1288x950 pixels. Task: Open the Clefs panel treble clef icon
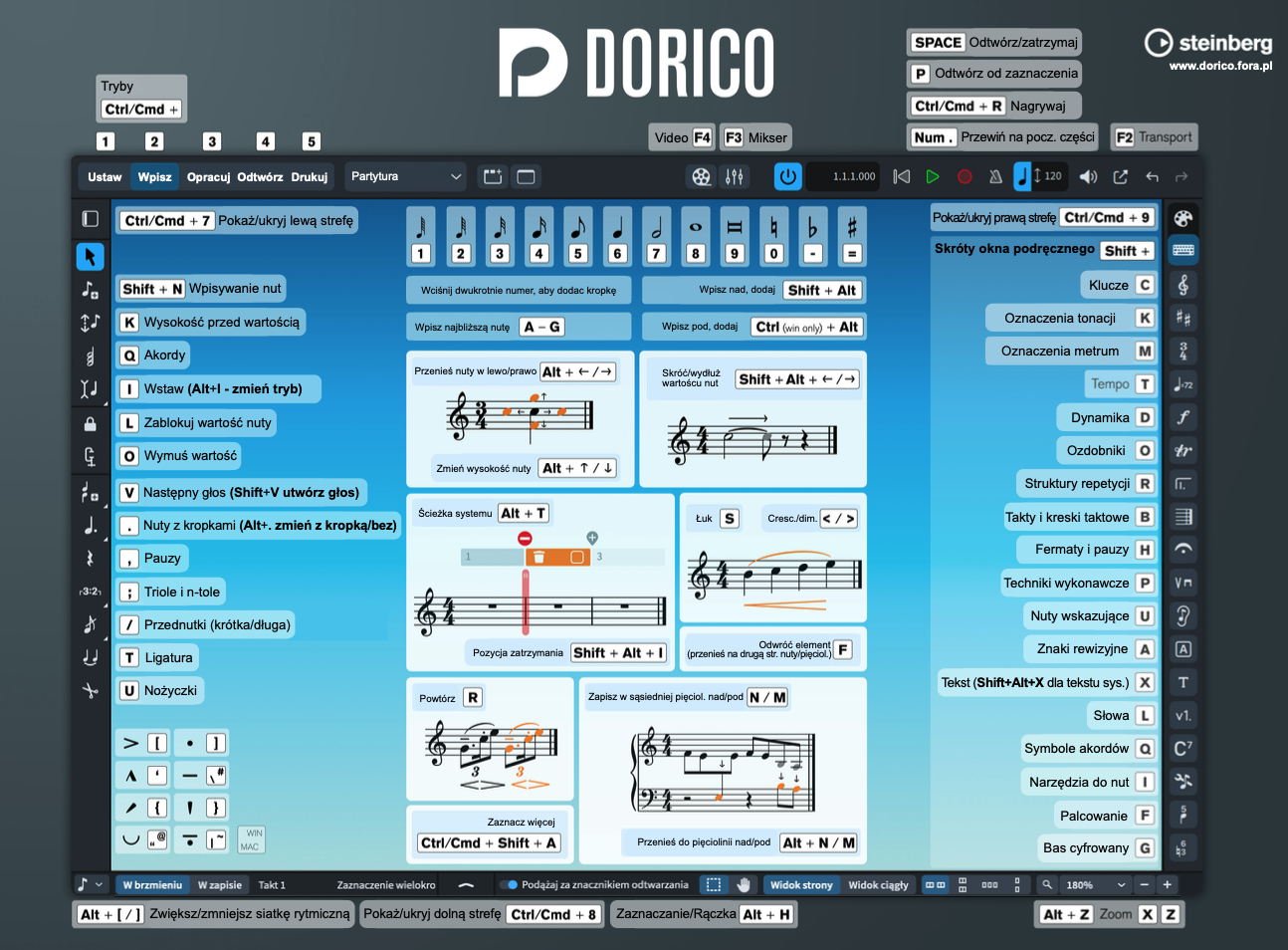1182,285
